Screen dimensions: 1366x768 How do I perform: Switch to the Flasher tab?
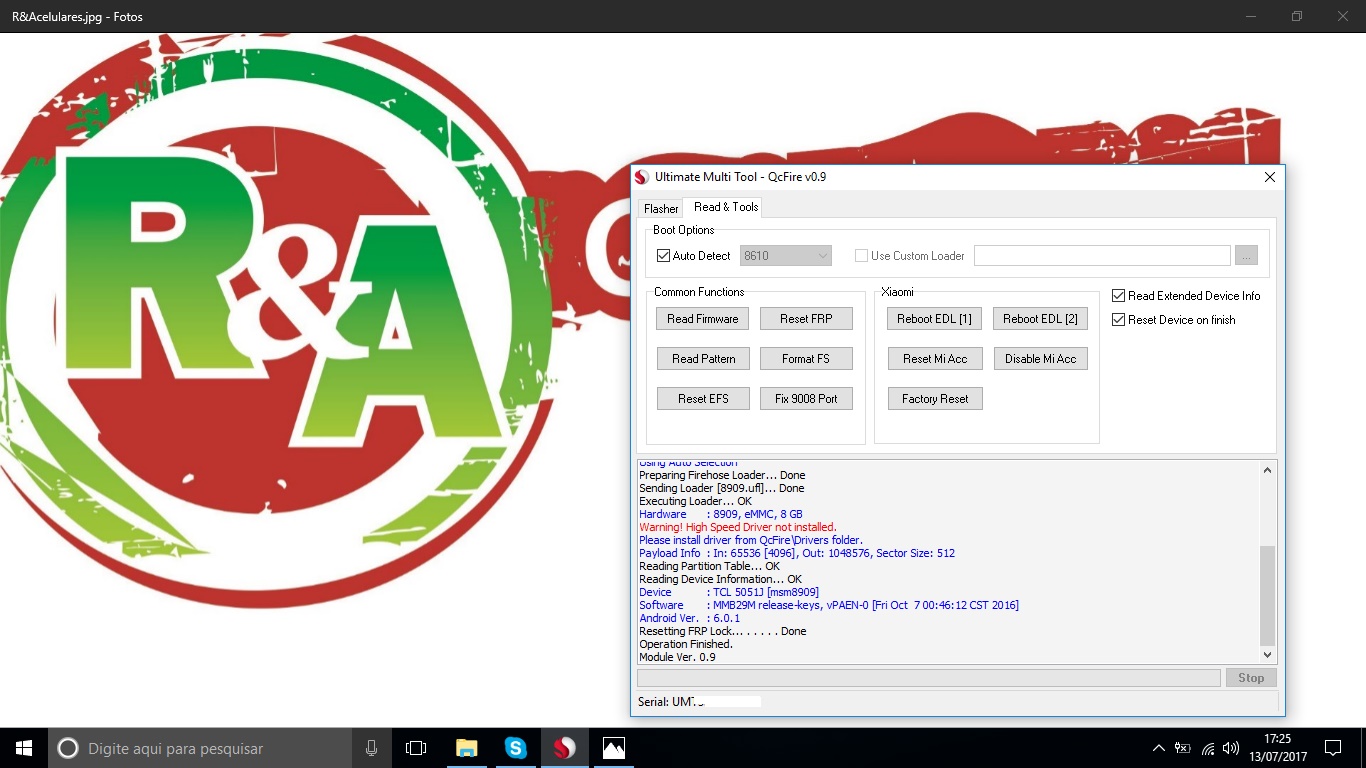pyautogui.click(x=661, y=208)
